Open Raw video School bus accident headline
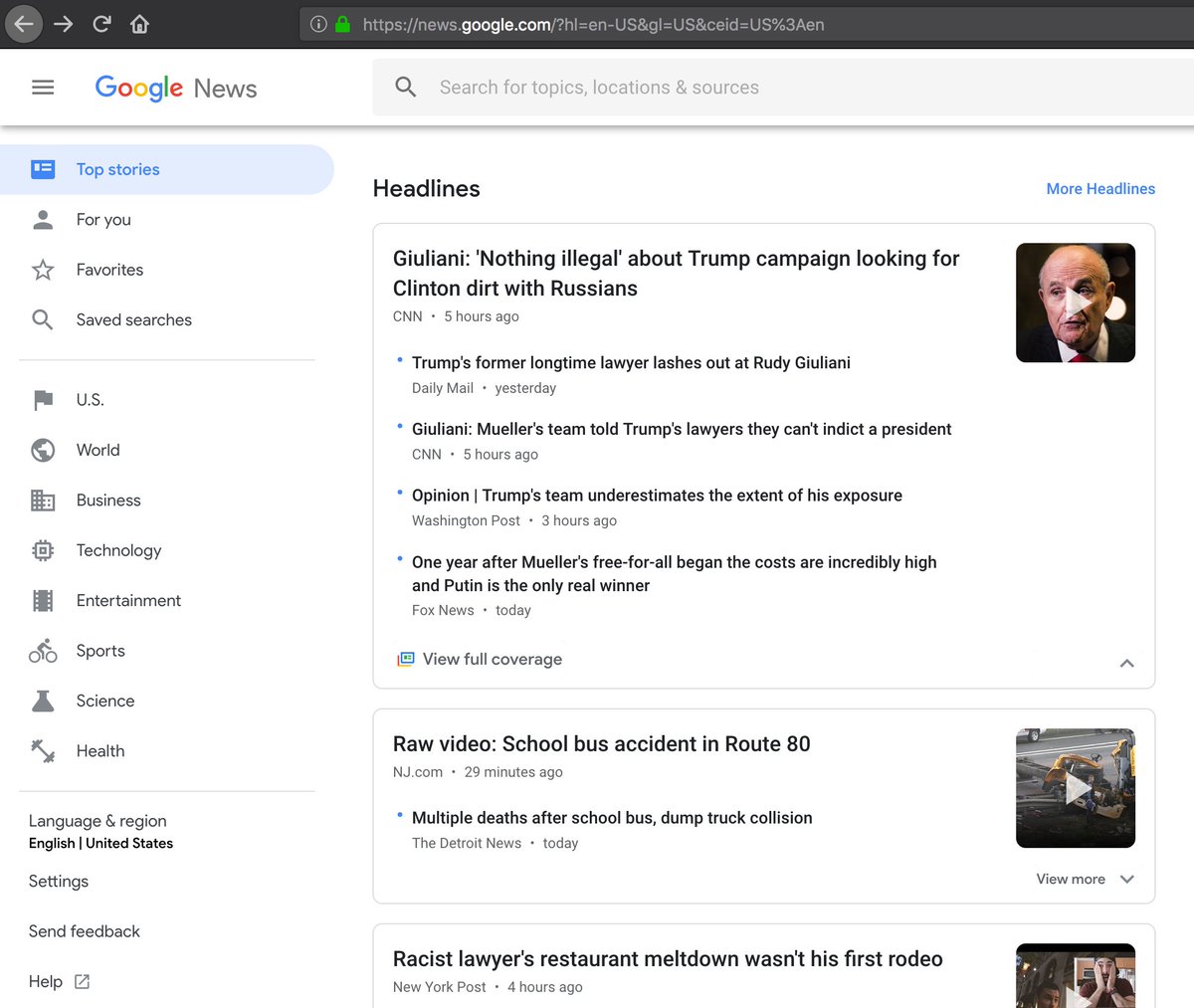 [x=601, y=744]
